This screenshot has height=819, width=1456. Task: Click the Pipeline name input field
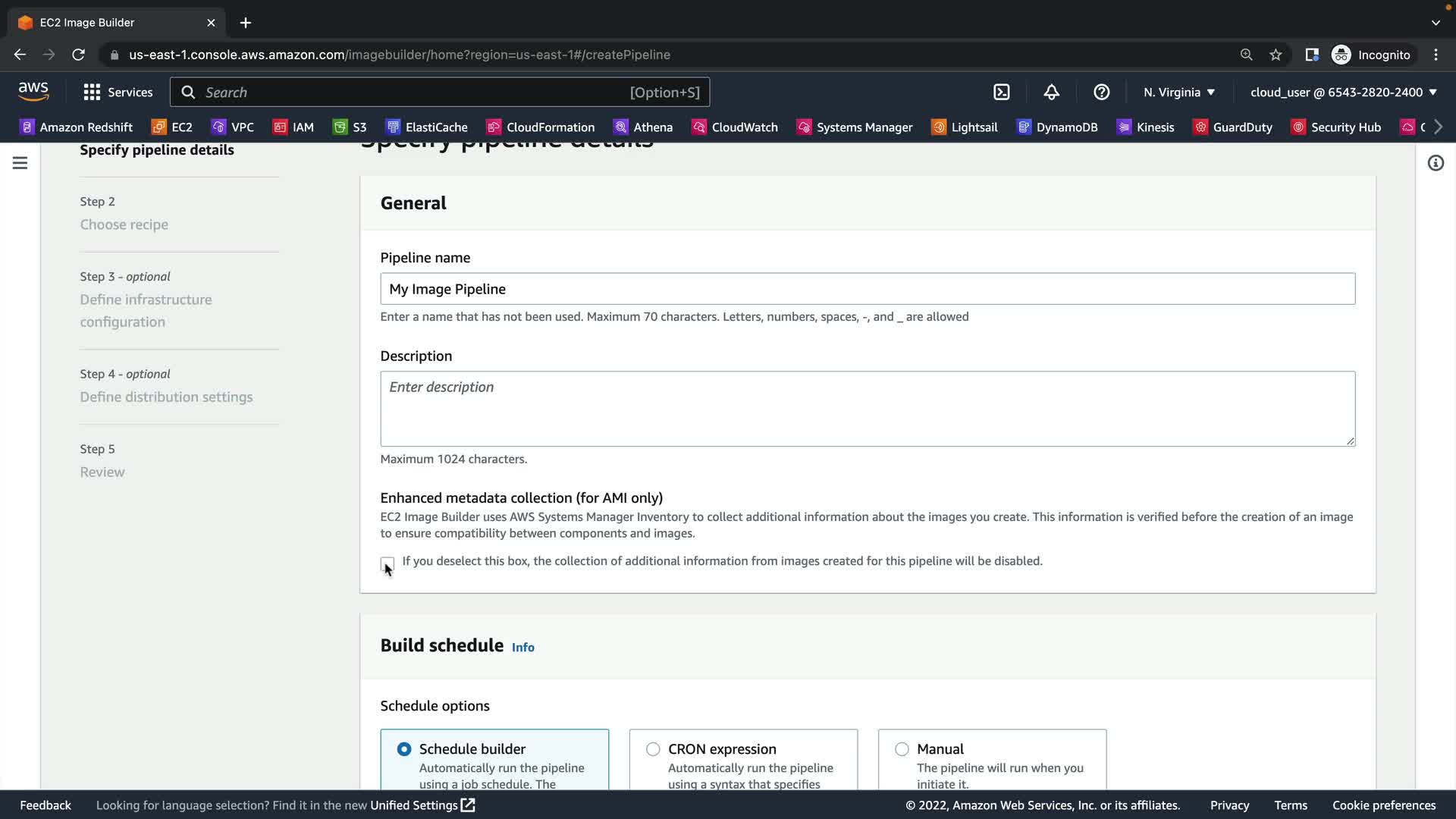click(867, 289)
